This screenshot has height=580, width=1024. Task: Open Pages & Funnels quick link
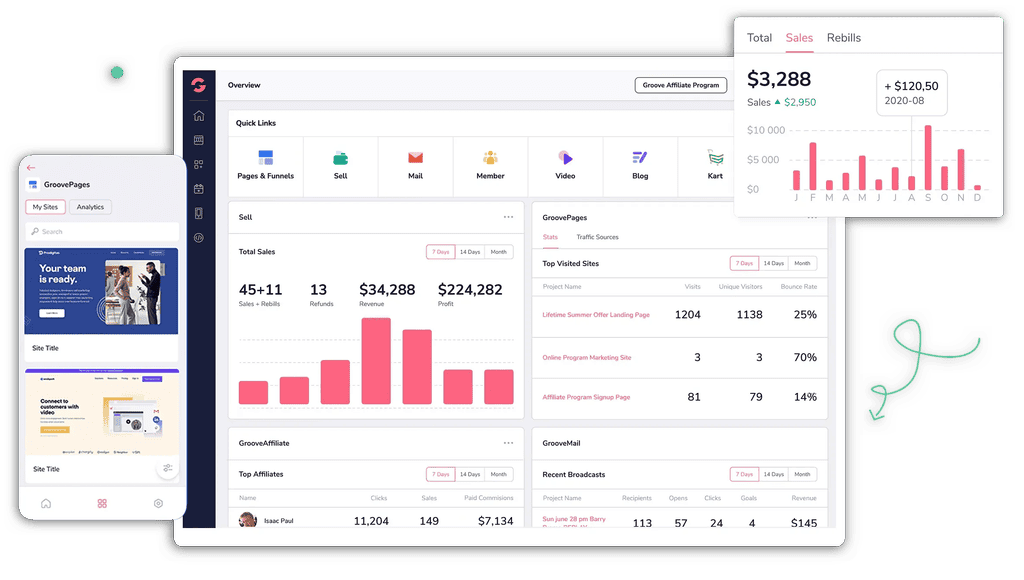tap(266, 166)
